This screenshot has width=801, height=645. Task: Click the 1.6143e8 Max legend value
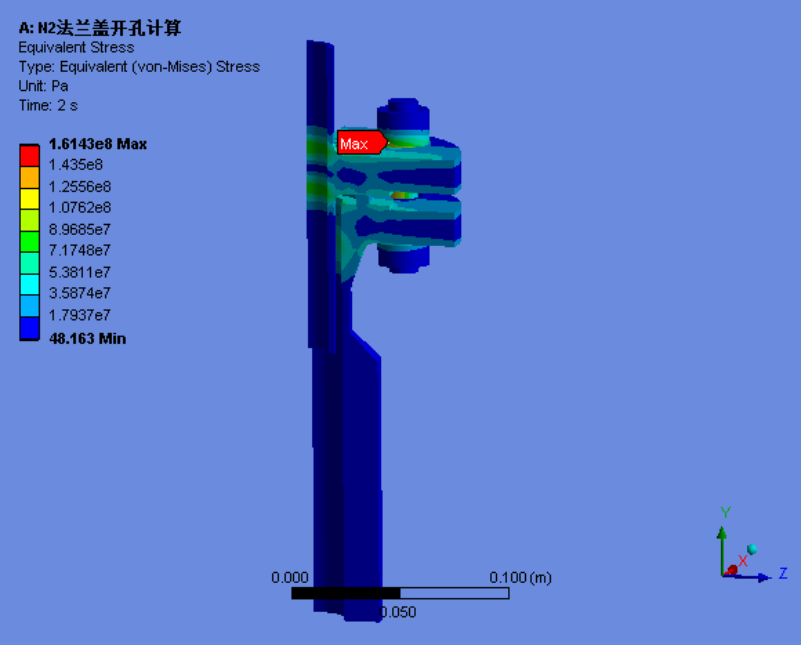[x=98, y=144]
